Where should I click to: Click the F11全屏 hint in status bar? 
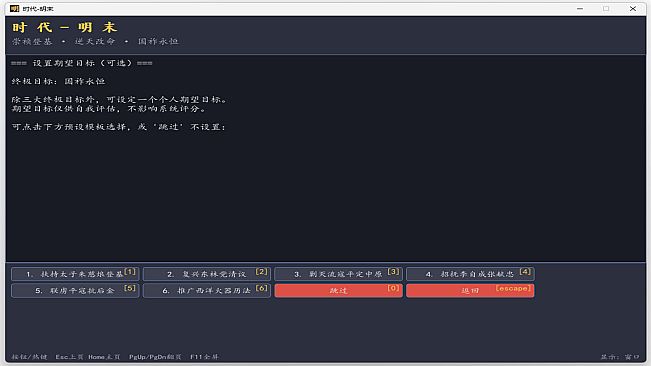tap(204, 357)
